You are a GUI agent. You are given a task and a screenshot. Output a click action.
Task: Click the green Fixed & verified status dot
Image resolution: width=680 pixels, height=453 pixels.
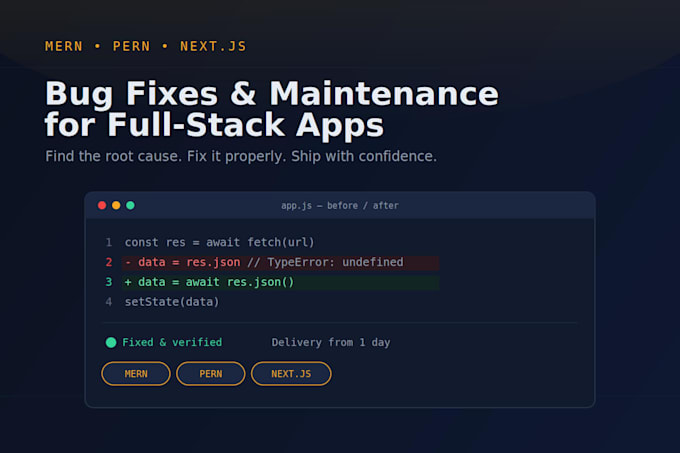[x=111, y=342]
